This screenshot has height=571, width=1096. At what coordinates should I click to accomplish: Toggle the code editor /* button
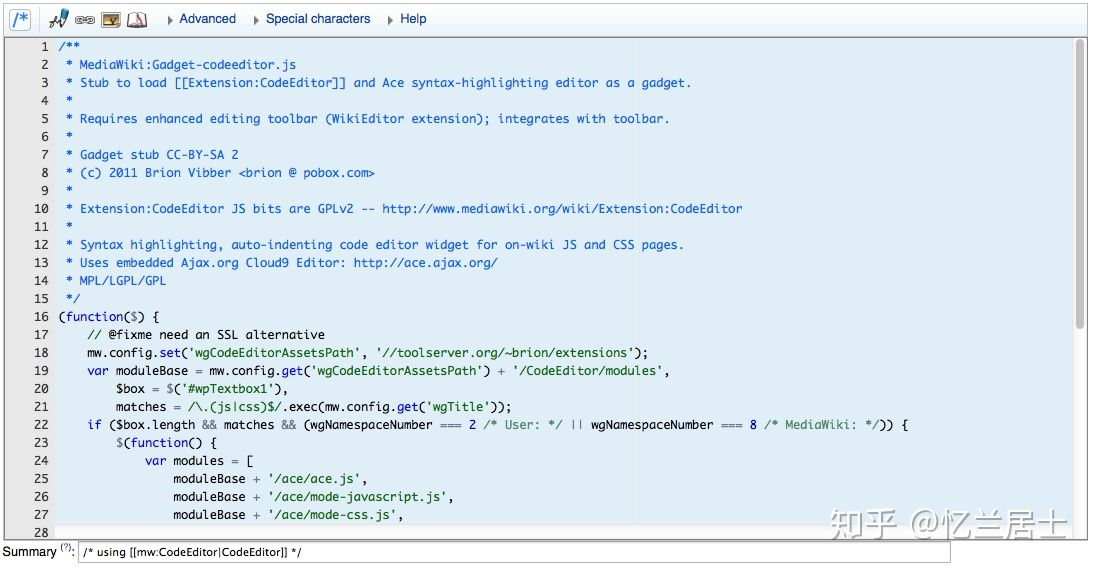[20, 19]
